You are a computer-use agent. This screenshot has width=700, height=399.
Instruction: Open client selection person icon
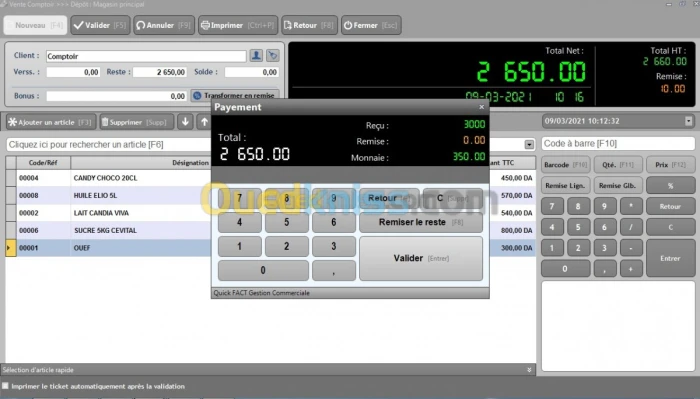(256, 56)
